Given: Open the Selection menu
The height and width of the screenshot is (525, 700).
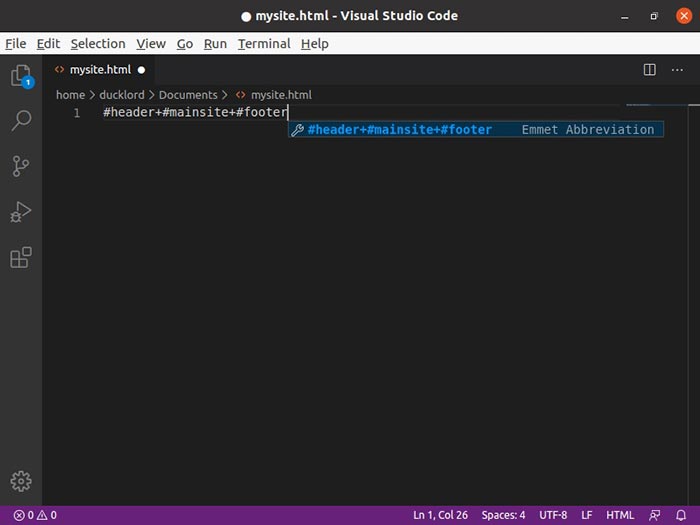Looking at the screenshot, I should pyautogui.click(x=98, y=44).
